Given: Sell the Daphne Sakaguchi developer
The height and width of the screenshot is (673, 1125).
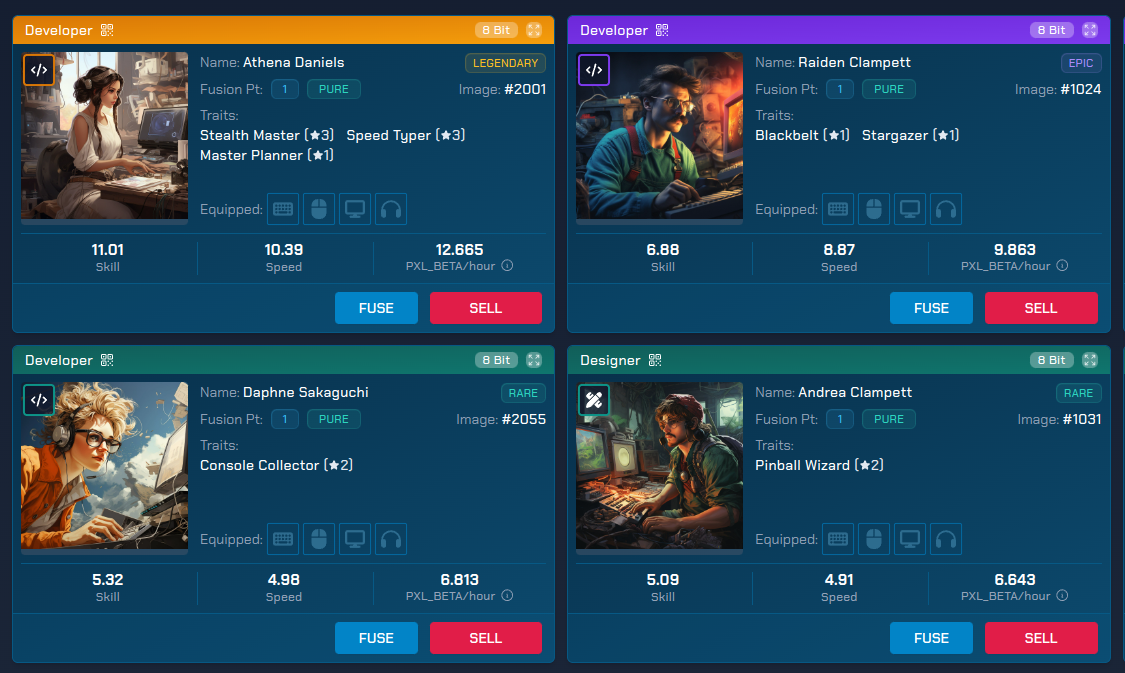Looking at the screenshot, I should 485,638.
